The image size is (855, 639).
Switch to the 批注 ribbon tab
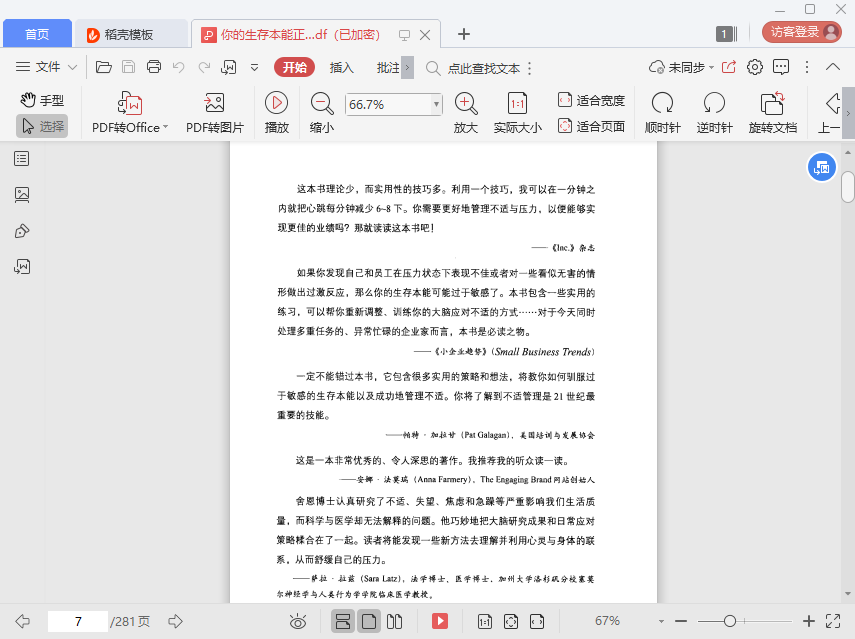pyautogui.click(x=388, y=67)
